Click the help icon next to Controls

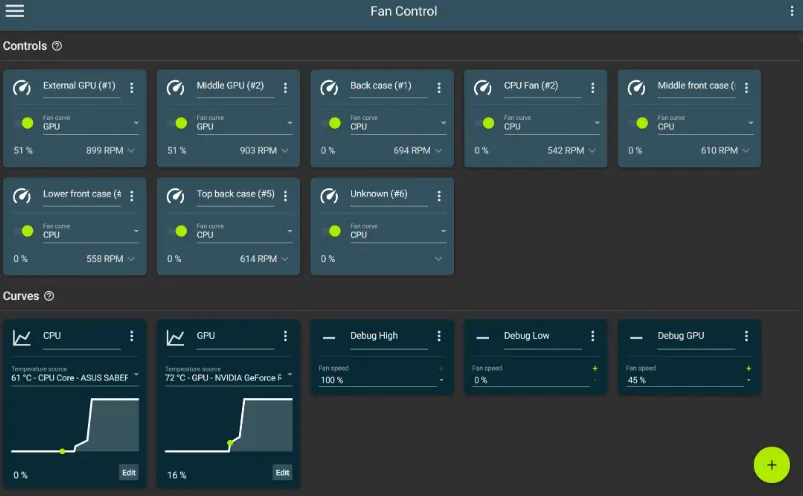[57, 46]
